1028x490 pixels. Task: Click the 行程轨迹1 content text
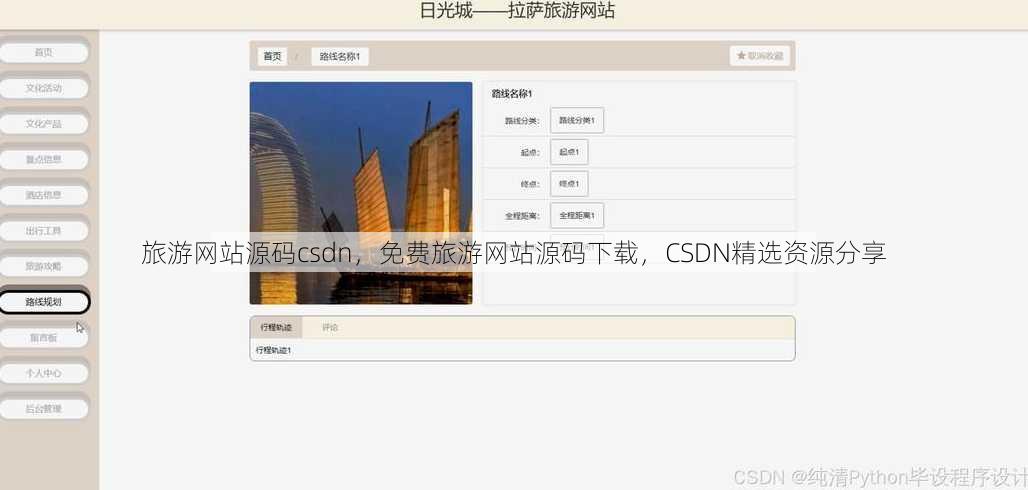click(273, 350)
